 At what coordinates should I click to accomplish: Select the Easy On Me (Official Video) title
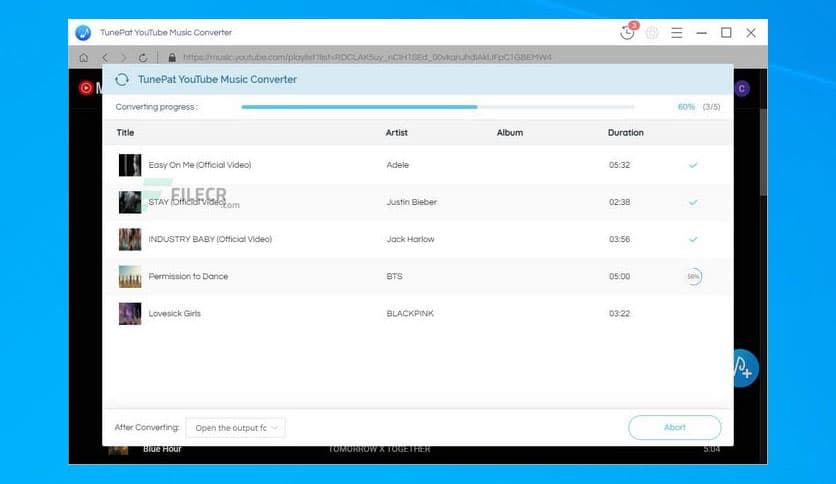200,165
